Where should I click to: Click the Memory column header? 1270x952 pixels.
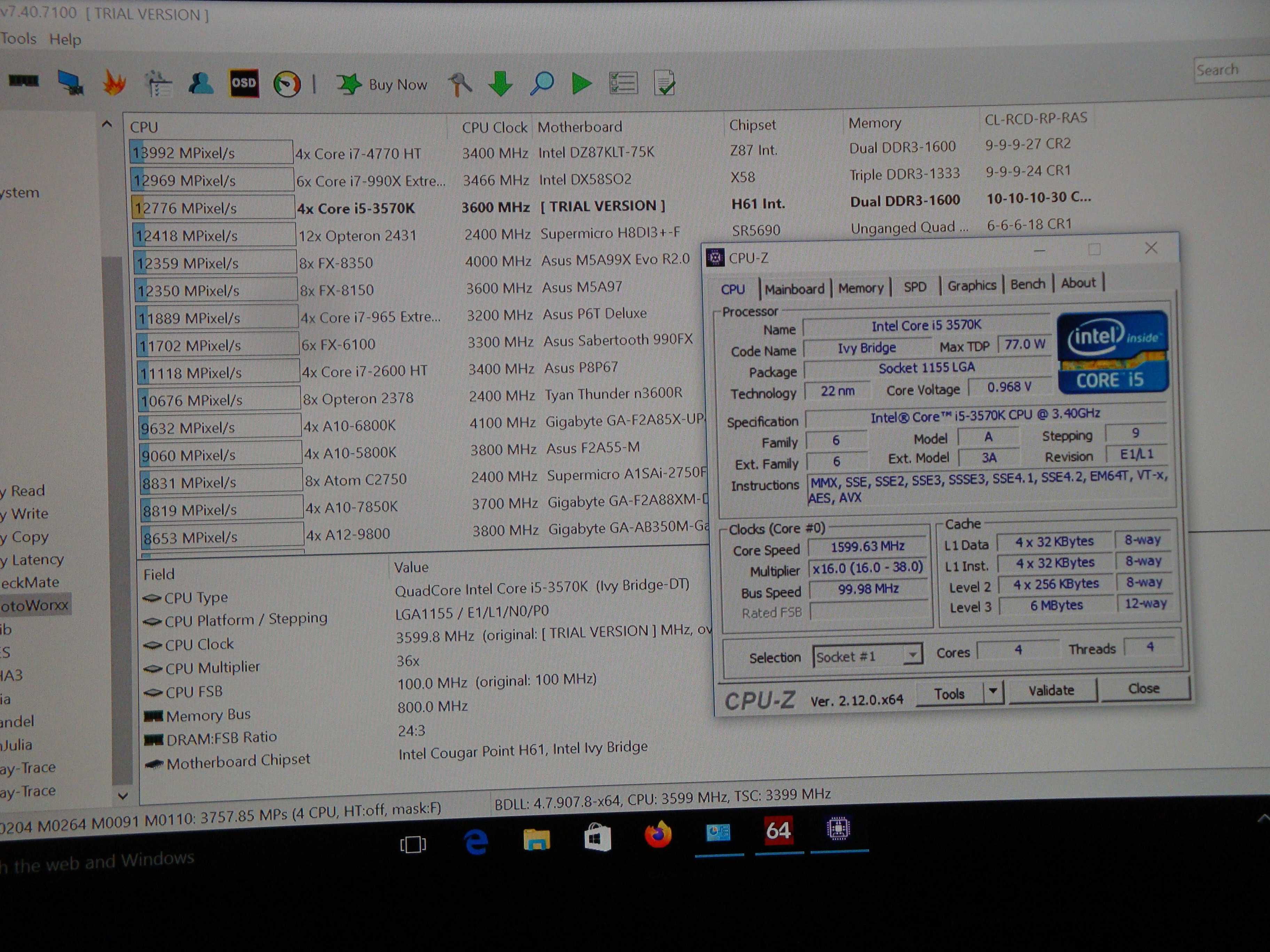[x=875, y=123]
